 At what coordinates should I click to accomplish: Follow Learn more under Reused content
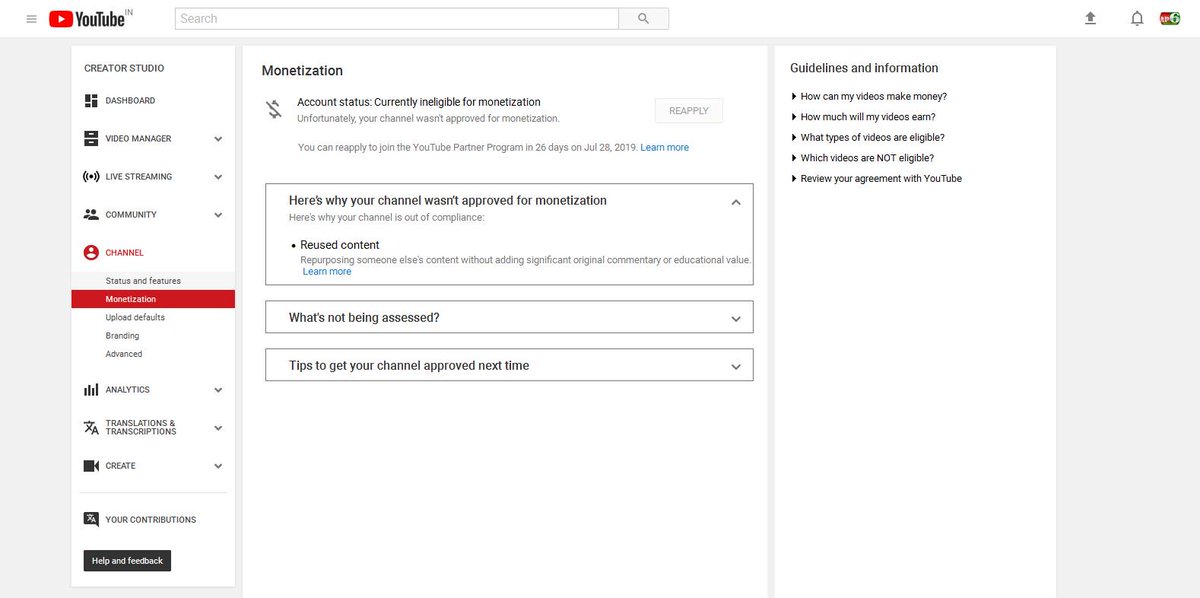pos(327,272)
